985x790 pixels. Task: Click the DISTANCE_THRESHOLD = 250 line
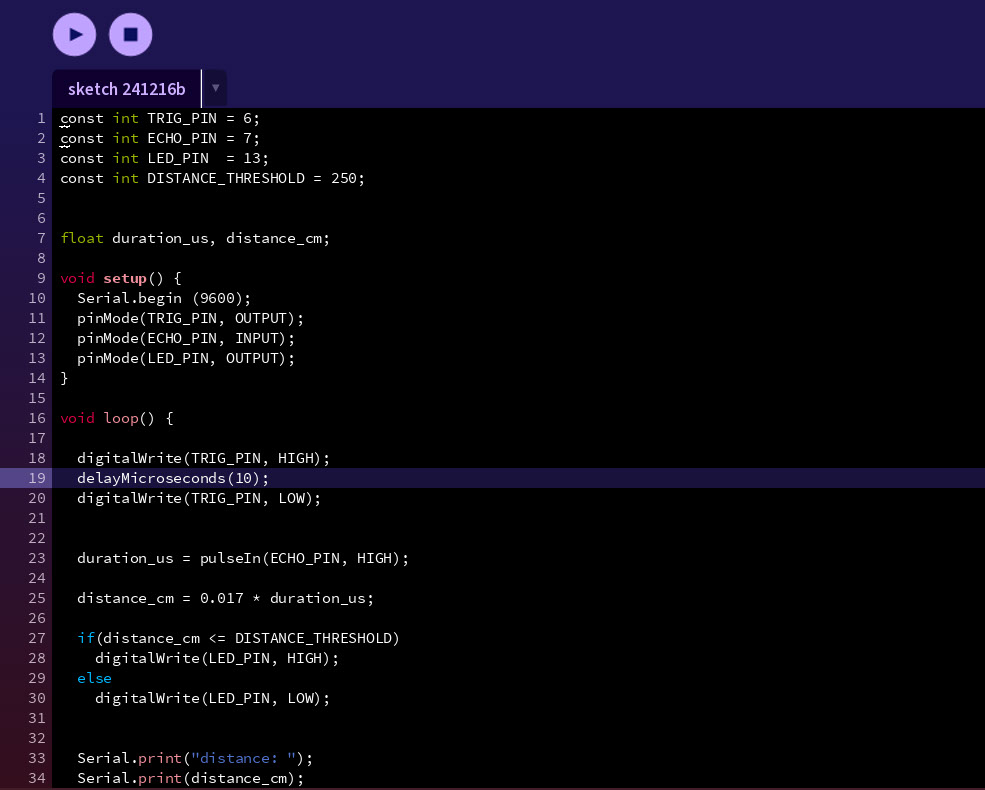[212, 178]
